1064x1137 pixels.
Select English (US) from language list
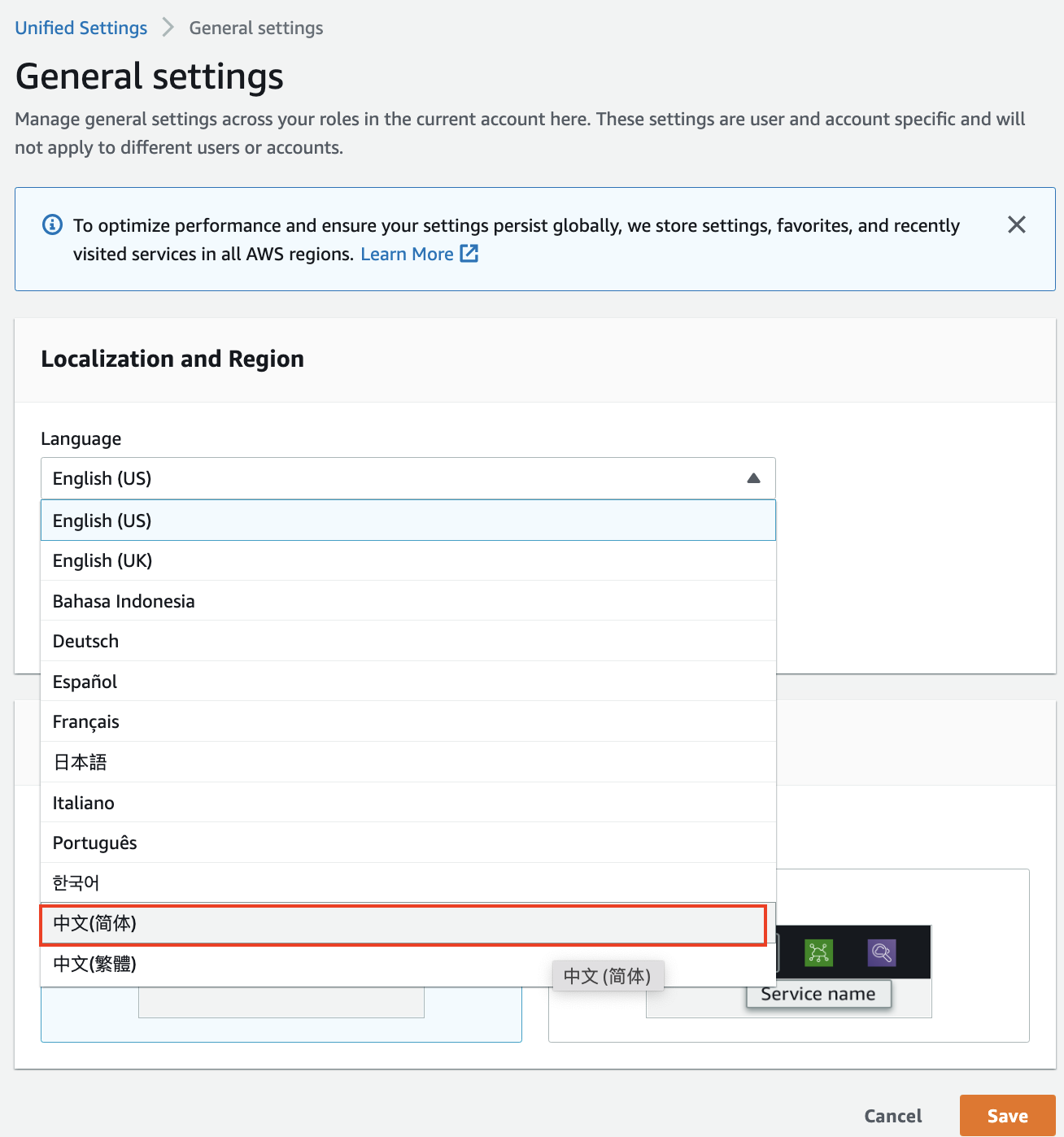[408, 521]
